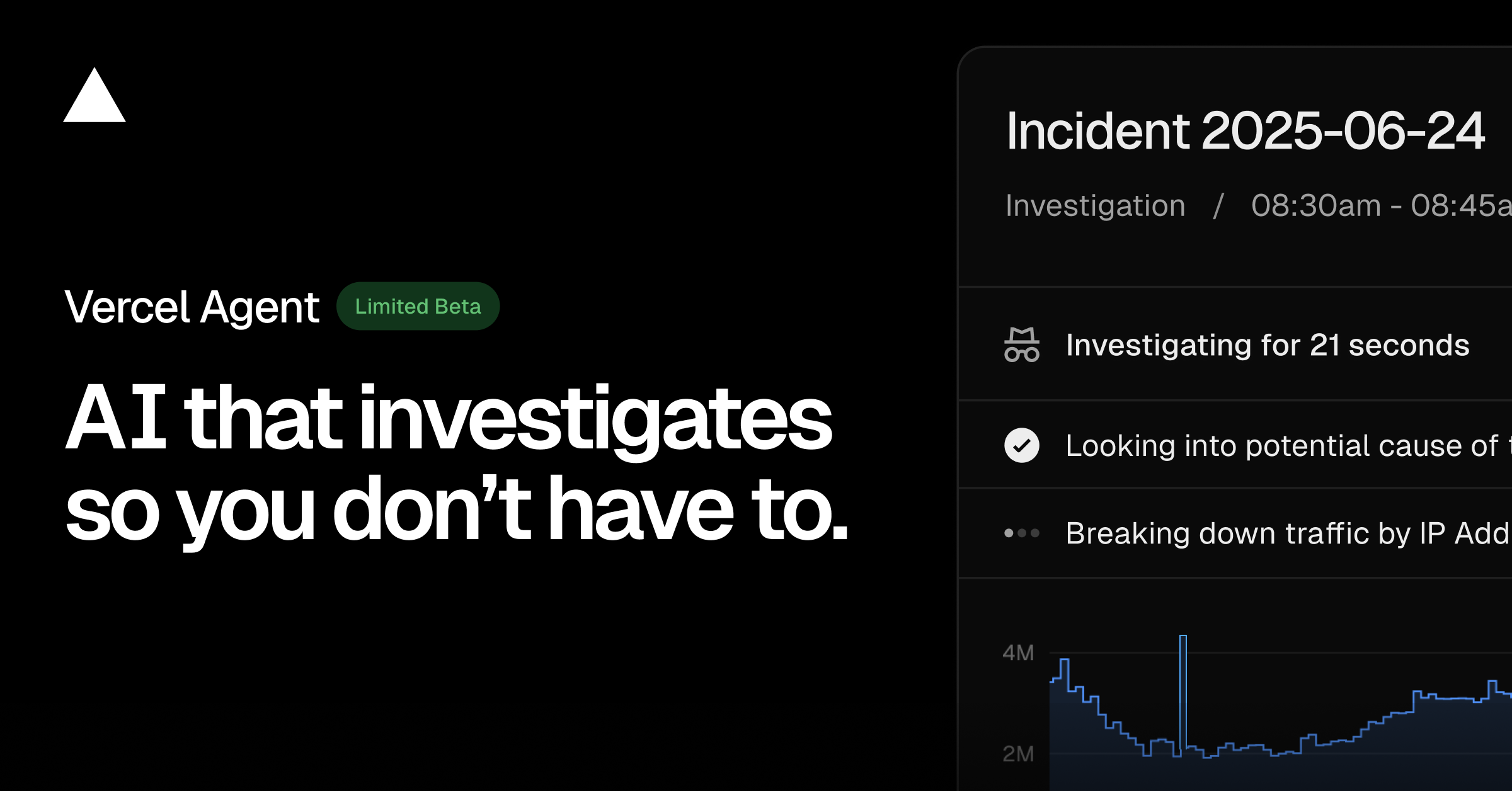Click the 4M axis label
Viewport: 1512px width, 791px height.
[1018, 652]
